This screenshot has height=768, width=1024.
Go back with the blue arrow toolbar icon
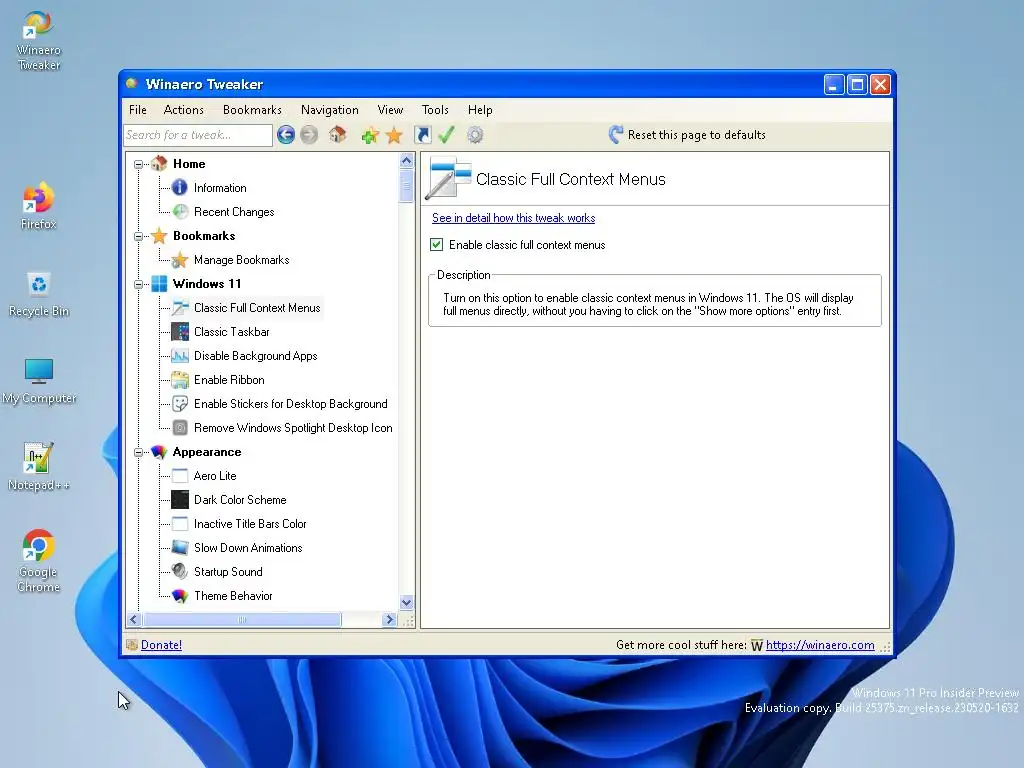(285, 135)
